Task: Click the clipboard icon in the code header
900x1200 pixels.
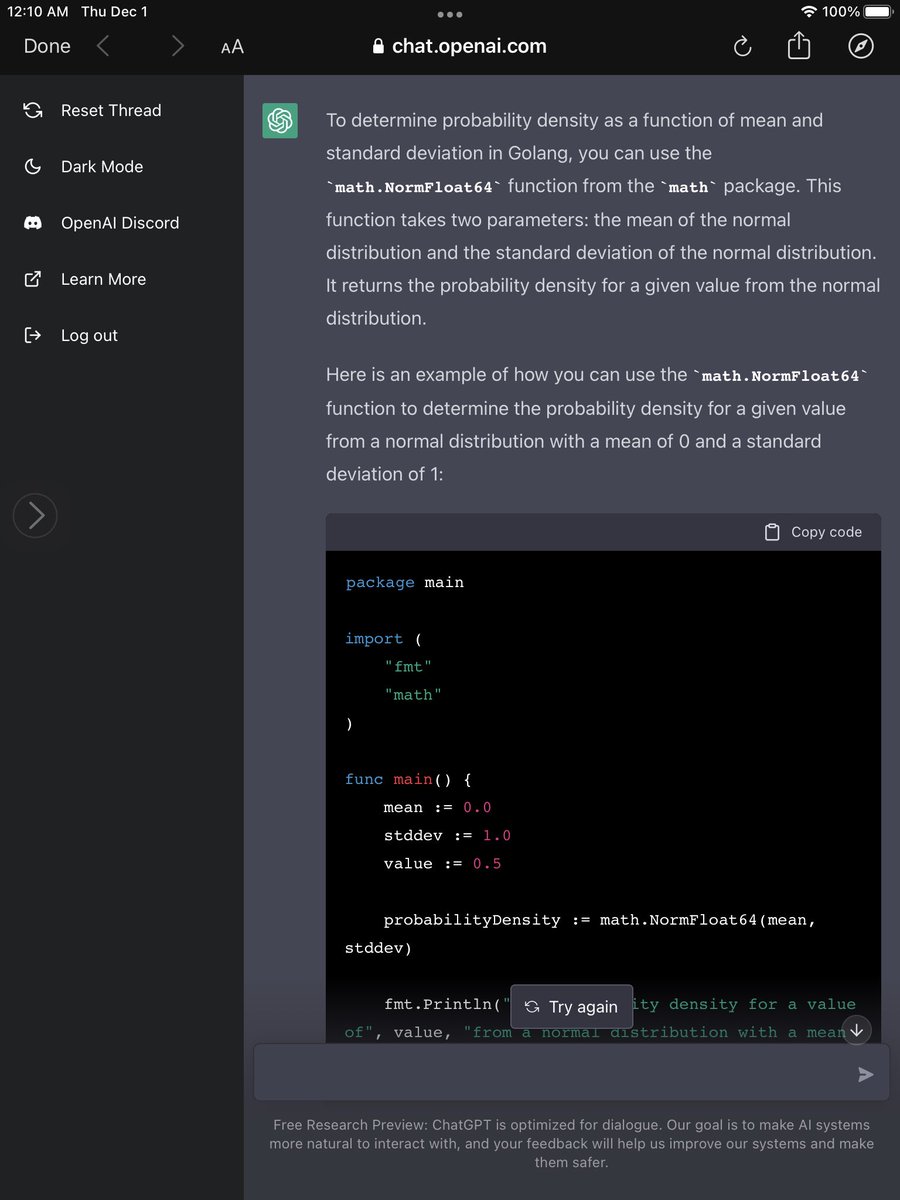Action: pyautogui.click(x=772, y=532)
